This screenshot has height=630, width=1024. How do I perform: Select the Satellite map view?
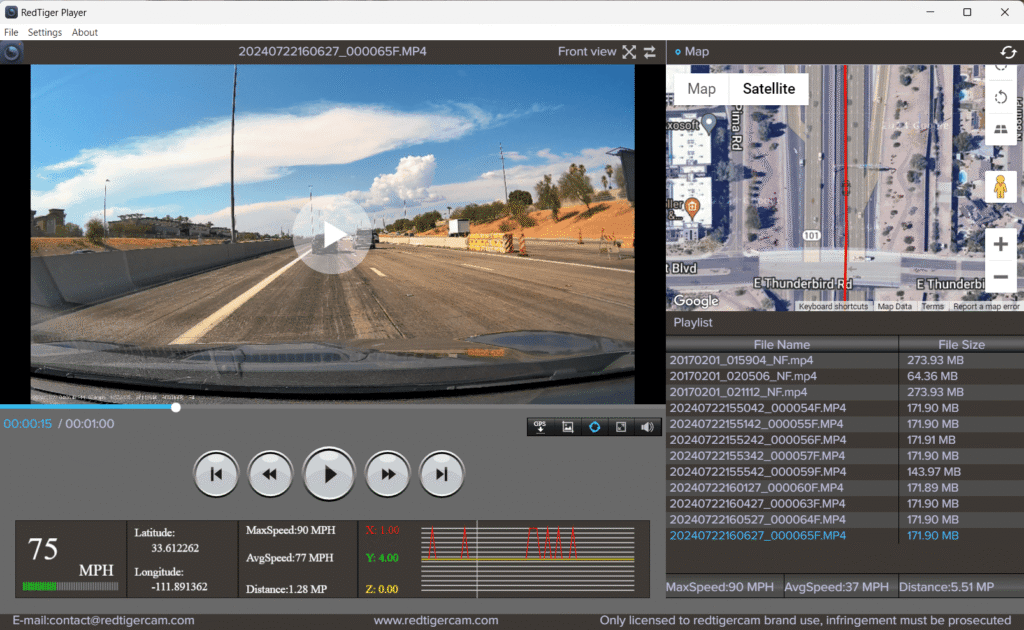(768, 89)
